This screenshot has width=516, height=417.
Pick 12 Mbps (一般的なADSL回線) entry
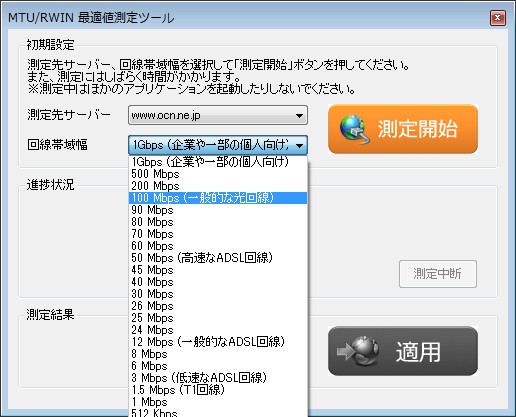(x=218, y=342)
